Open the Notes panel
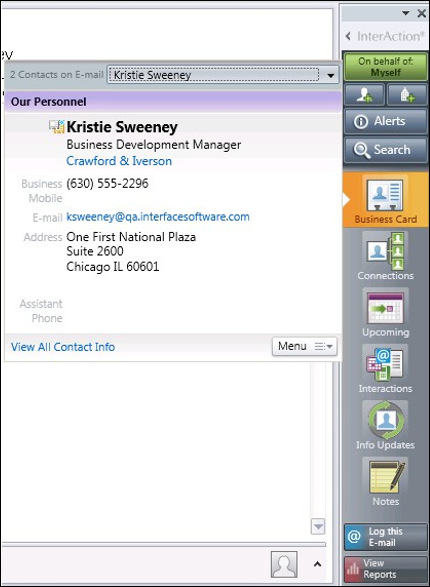The image size is (430, 587). (385, 482)
